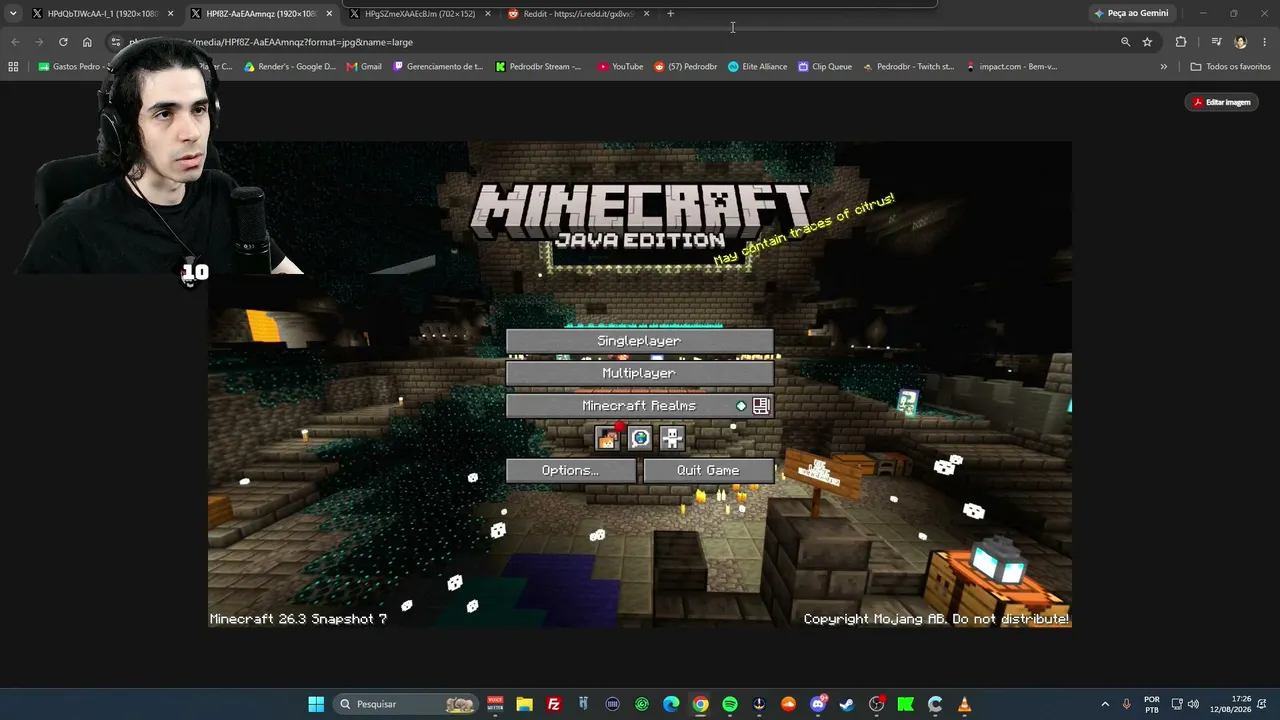This screenshot has width=1280, height=720.
Task: Open SoundCloud from the taskbar
Action: pyautogui.click(x=789, y=704)
